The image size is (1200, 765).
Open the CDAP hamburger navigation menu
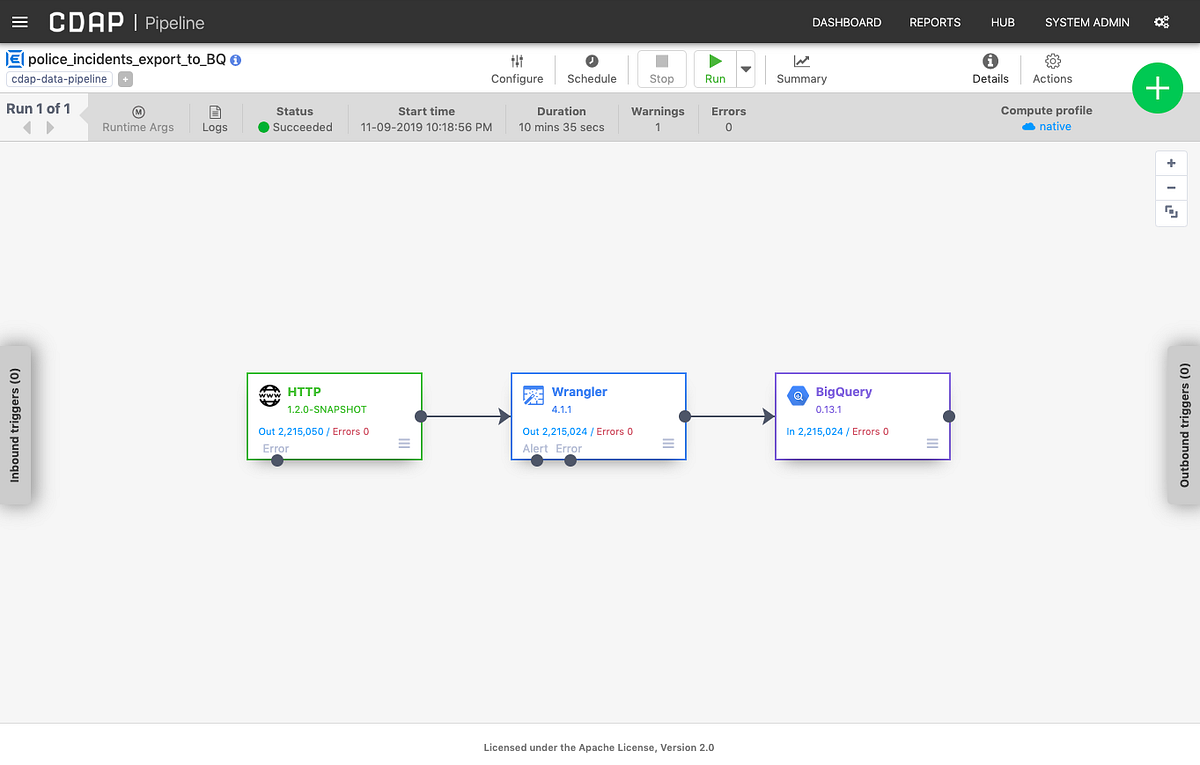tap(20, 21)
